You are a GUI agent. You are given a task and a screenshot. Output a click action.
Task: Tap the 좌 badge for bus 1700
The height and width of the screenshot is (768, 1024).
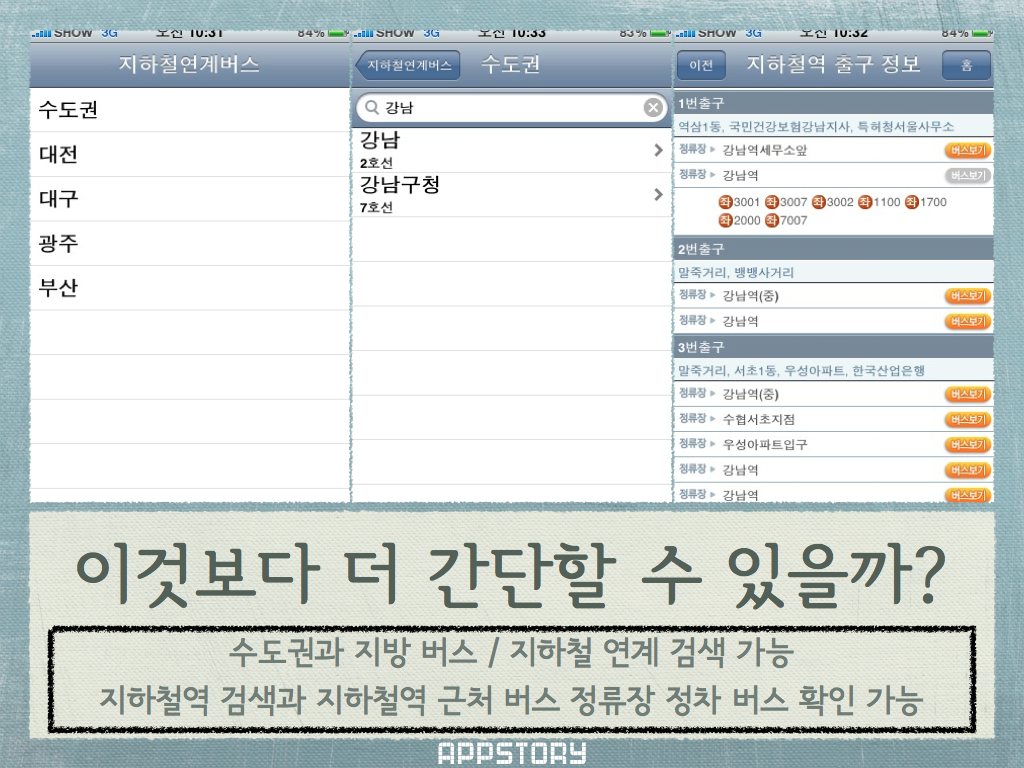pos(912,202)
